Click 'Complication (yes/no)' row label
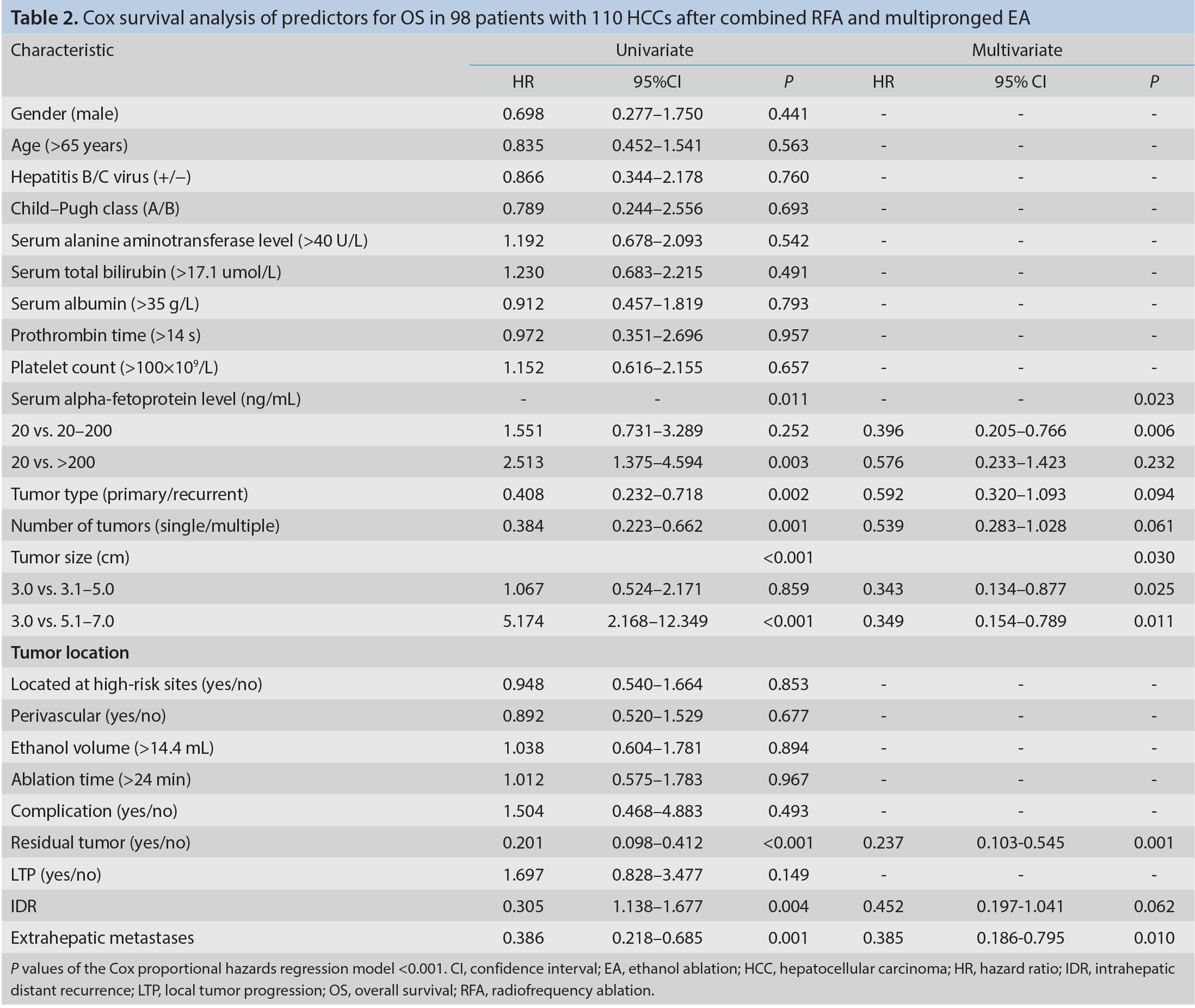 (94, 811)
